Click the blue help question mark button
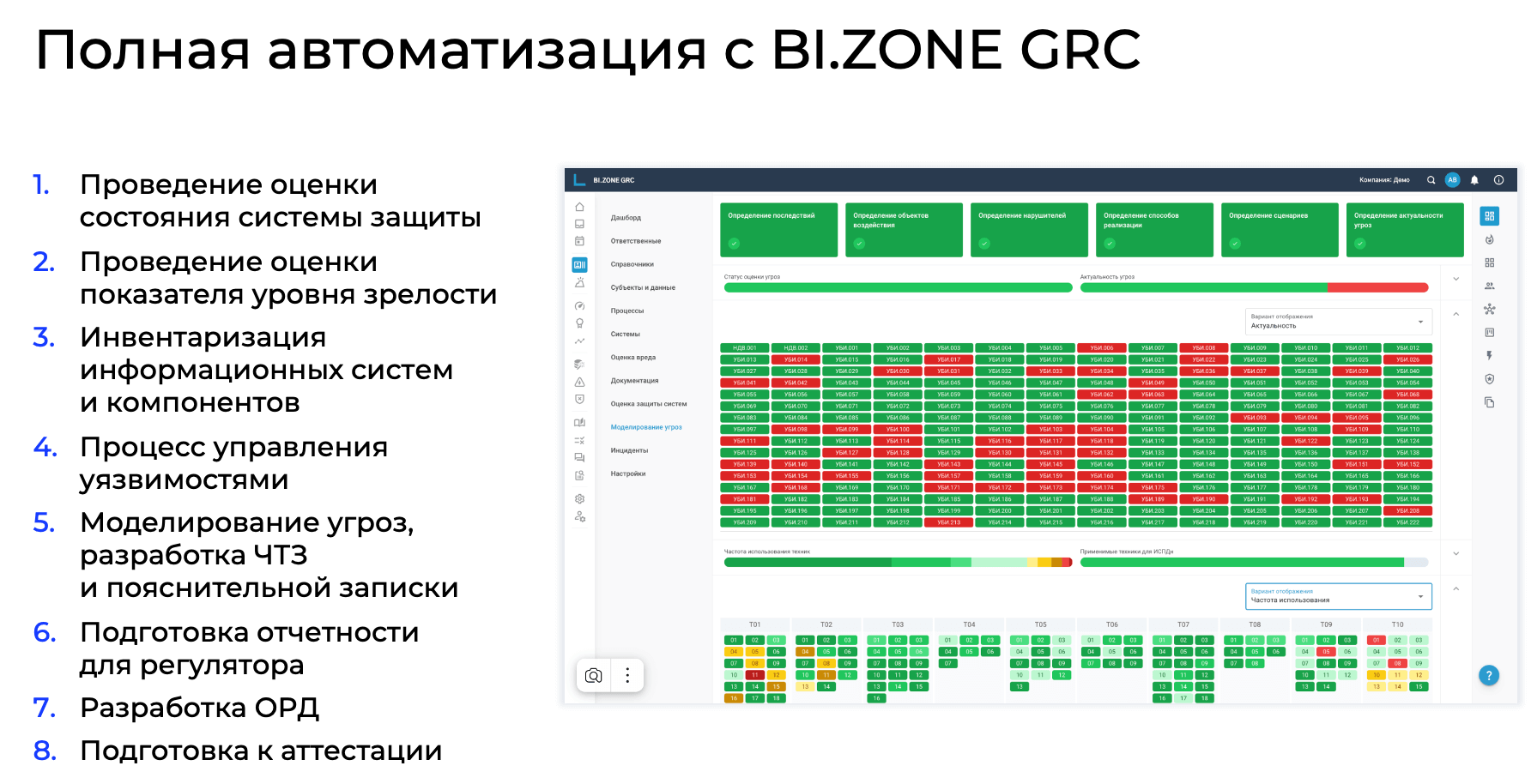Screen dimensions: 1531x784 tap(1489, 675)
